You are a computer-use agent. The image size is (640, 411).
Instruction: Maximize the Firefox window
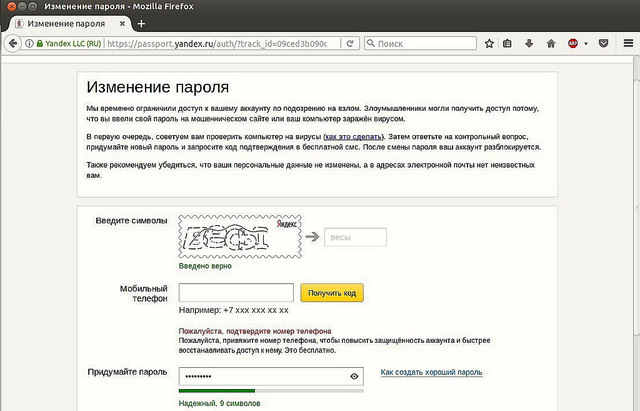click(33, 7)
